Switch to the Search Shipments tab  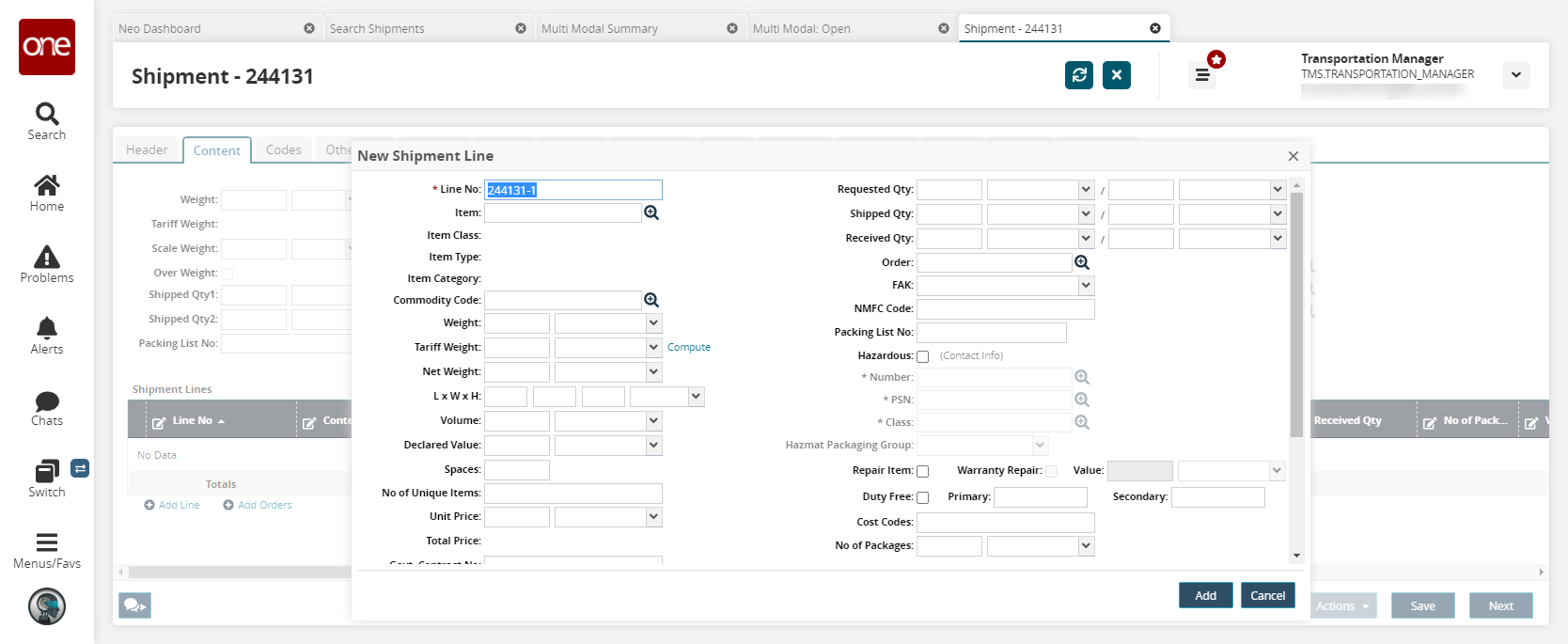point(377,29)
